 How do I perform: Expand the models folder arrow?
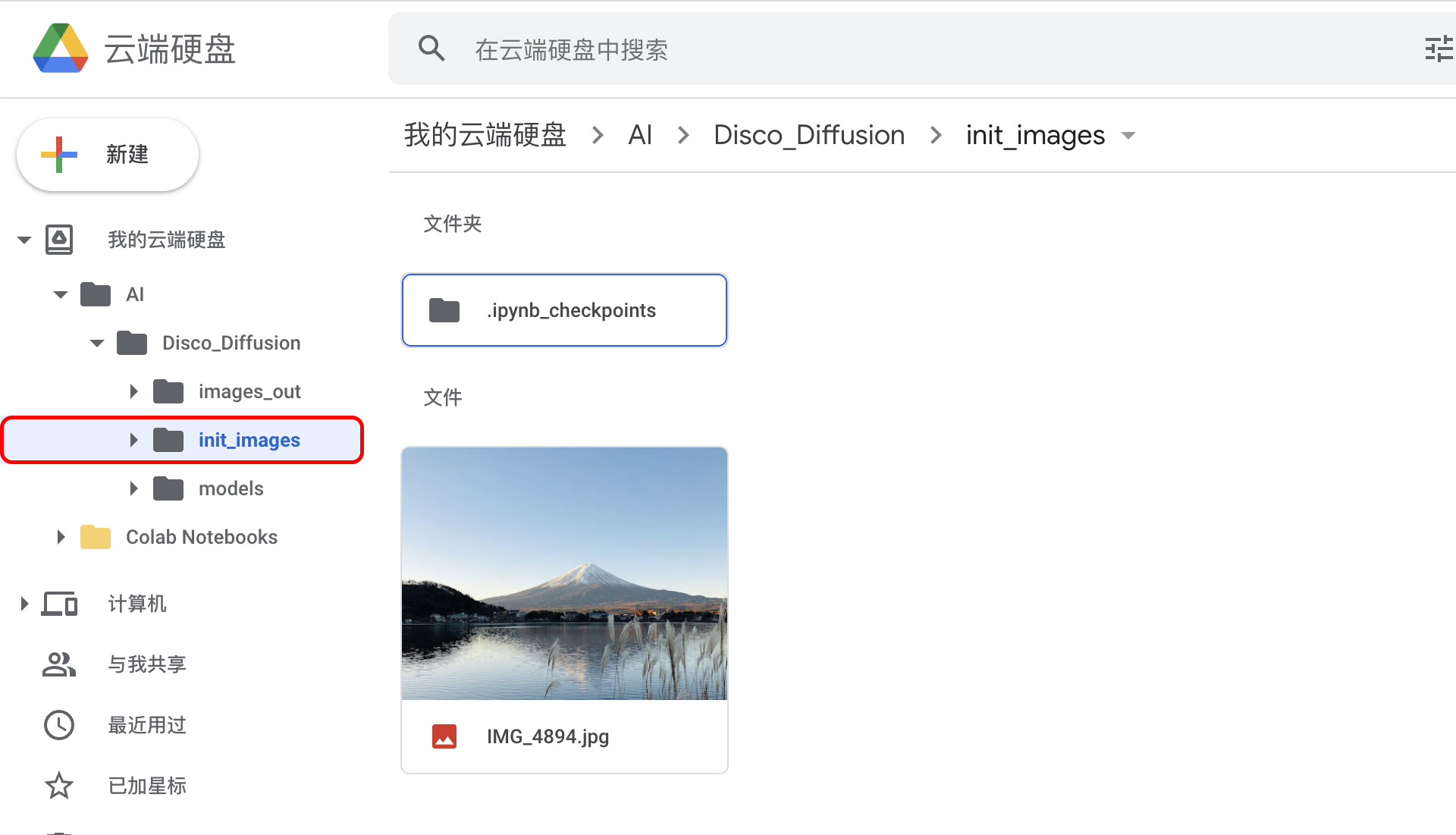pos(133,488)
